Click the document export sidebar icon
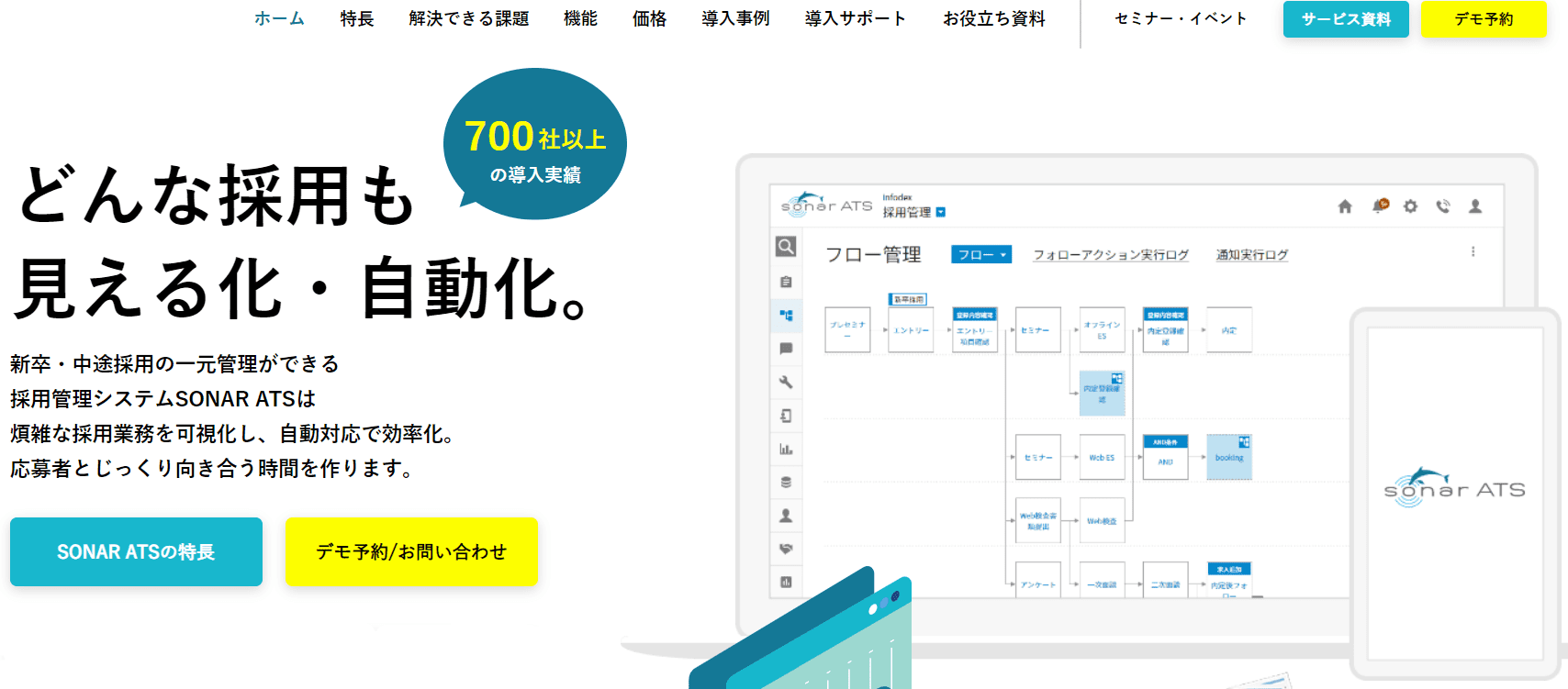This screenshot has width=1568, height=689. (786, 416)
